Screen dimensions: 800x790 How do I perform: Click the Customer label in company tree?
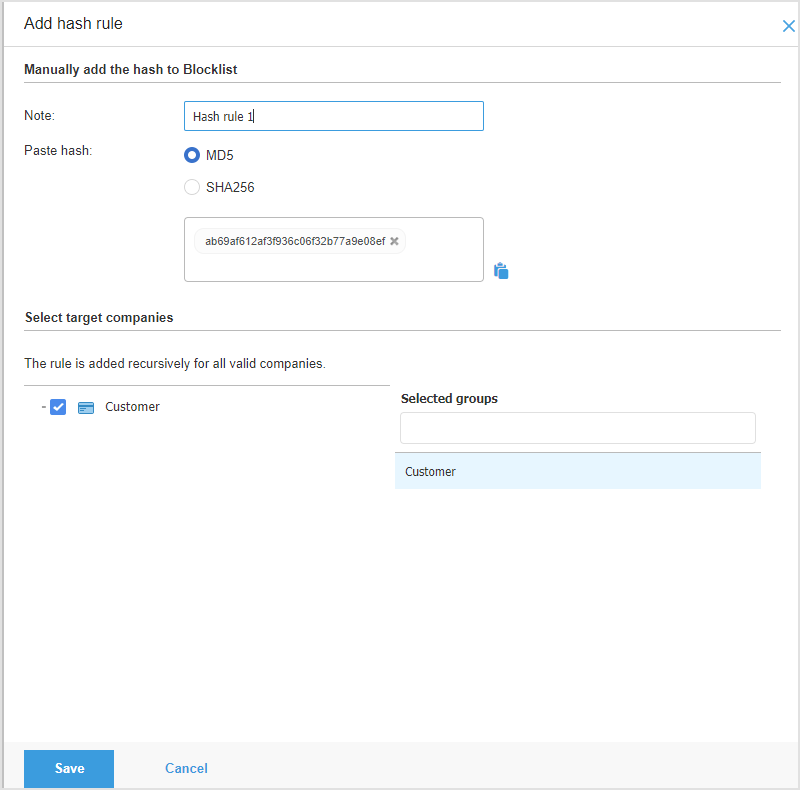132,407
